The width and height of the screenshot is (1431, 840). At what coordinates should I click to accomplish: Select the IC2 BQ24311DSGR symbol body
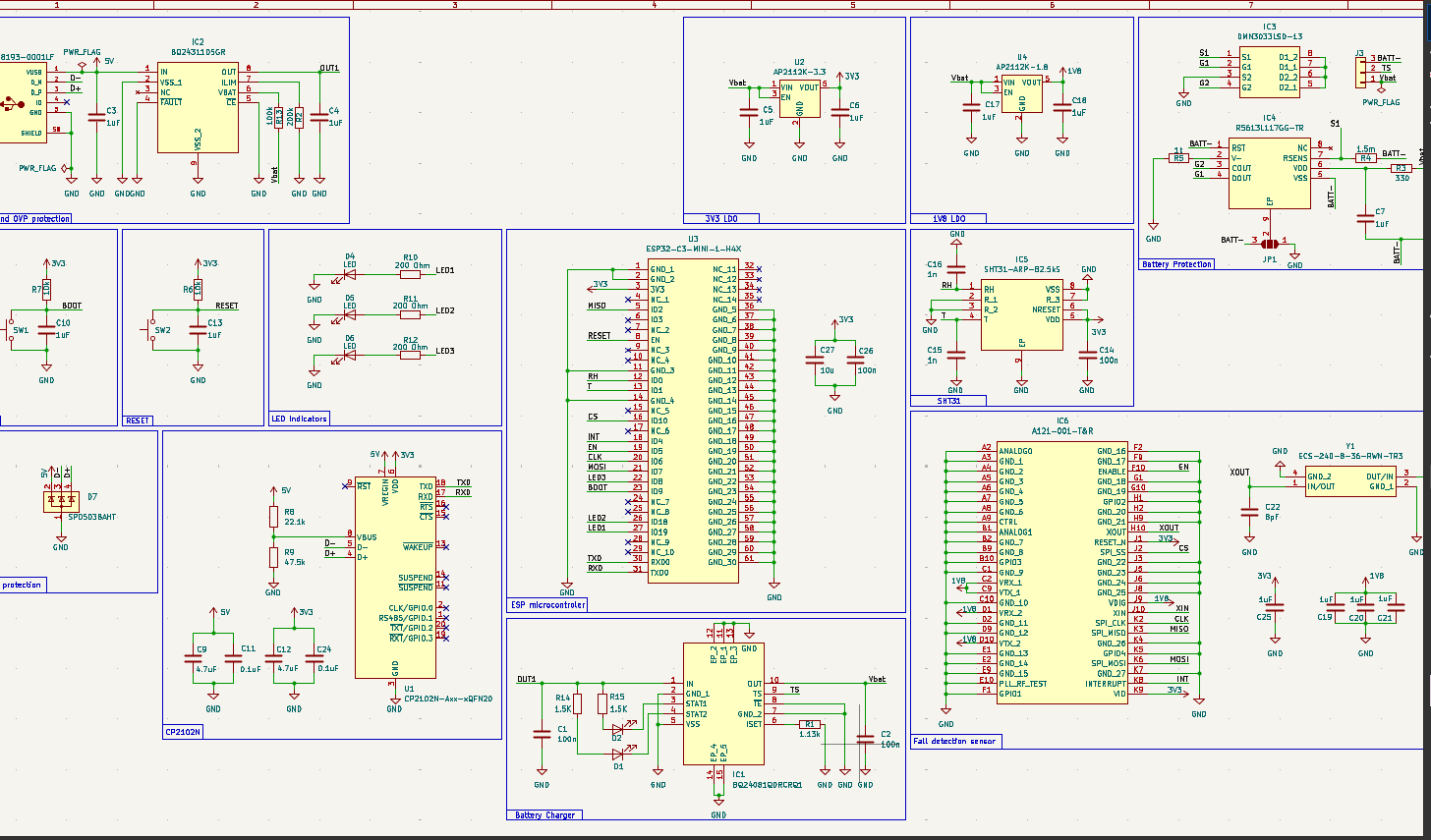pyautogui.click(x=198, y=107)
